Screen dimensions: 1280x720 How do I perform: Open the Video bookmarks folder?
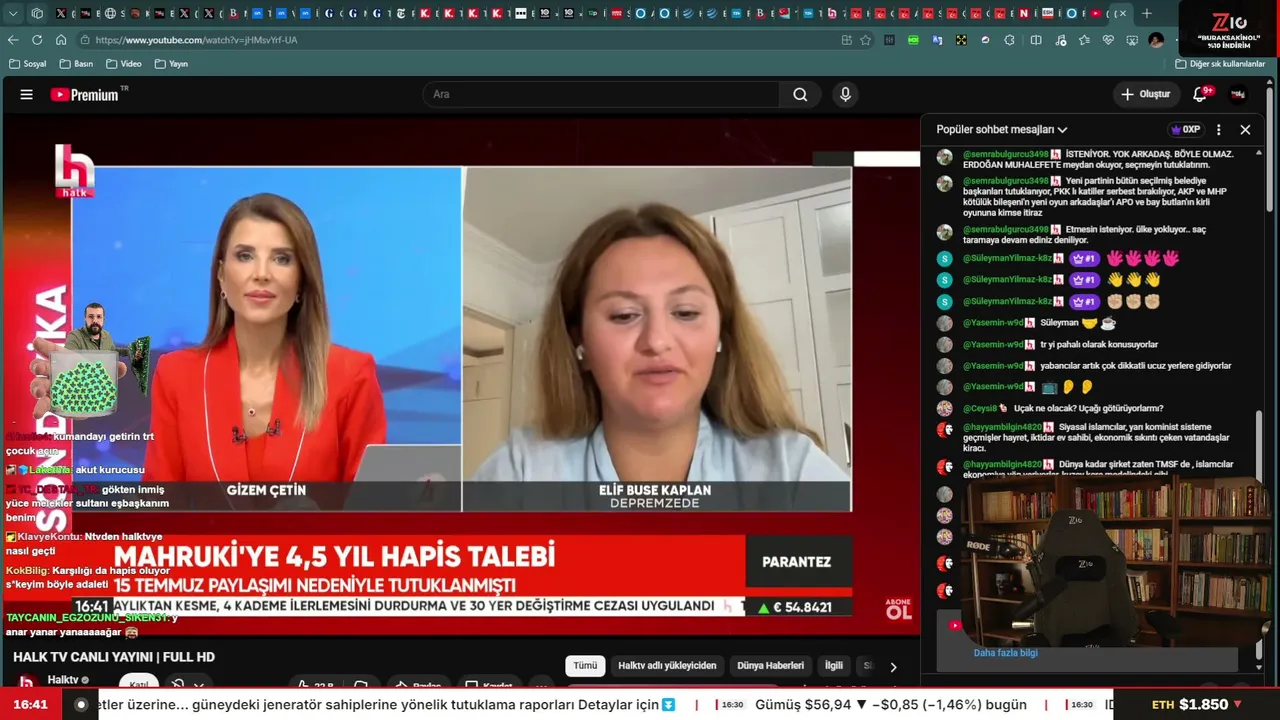coord(124,64)
